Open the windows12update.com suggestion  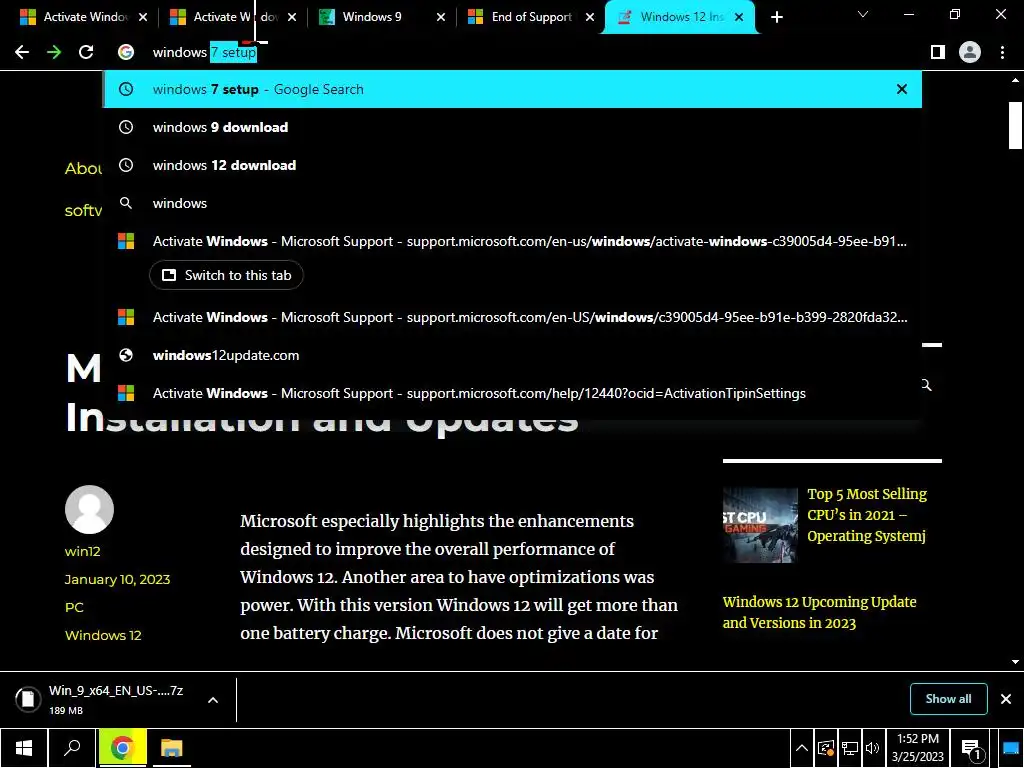click(513, 355)
